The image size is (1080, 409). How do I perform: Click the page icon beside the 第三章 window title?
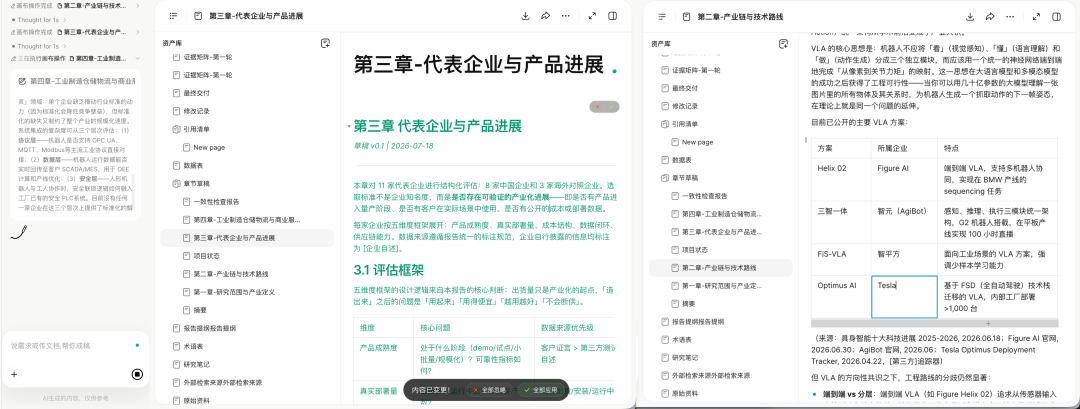pyautogui.click(x=198, y=16)
